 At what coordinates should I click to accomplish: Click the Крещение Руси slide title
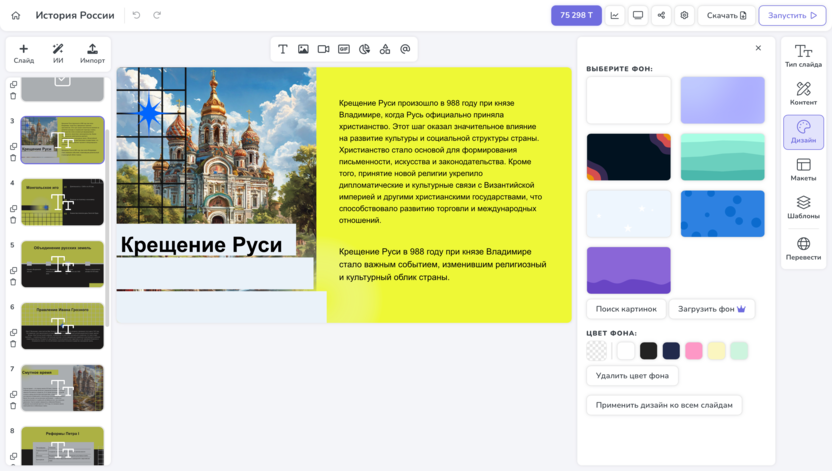pos(202,245)
